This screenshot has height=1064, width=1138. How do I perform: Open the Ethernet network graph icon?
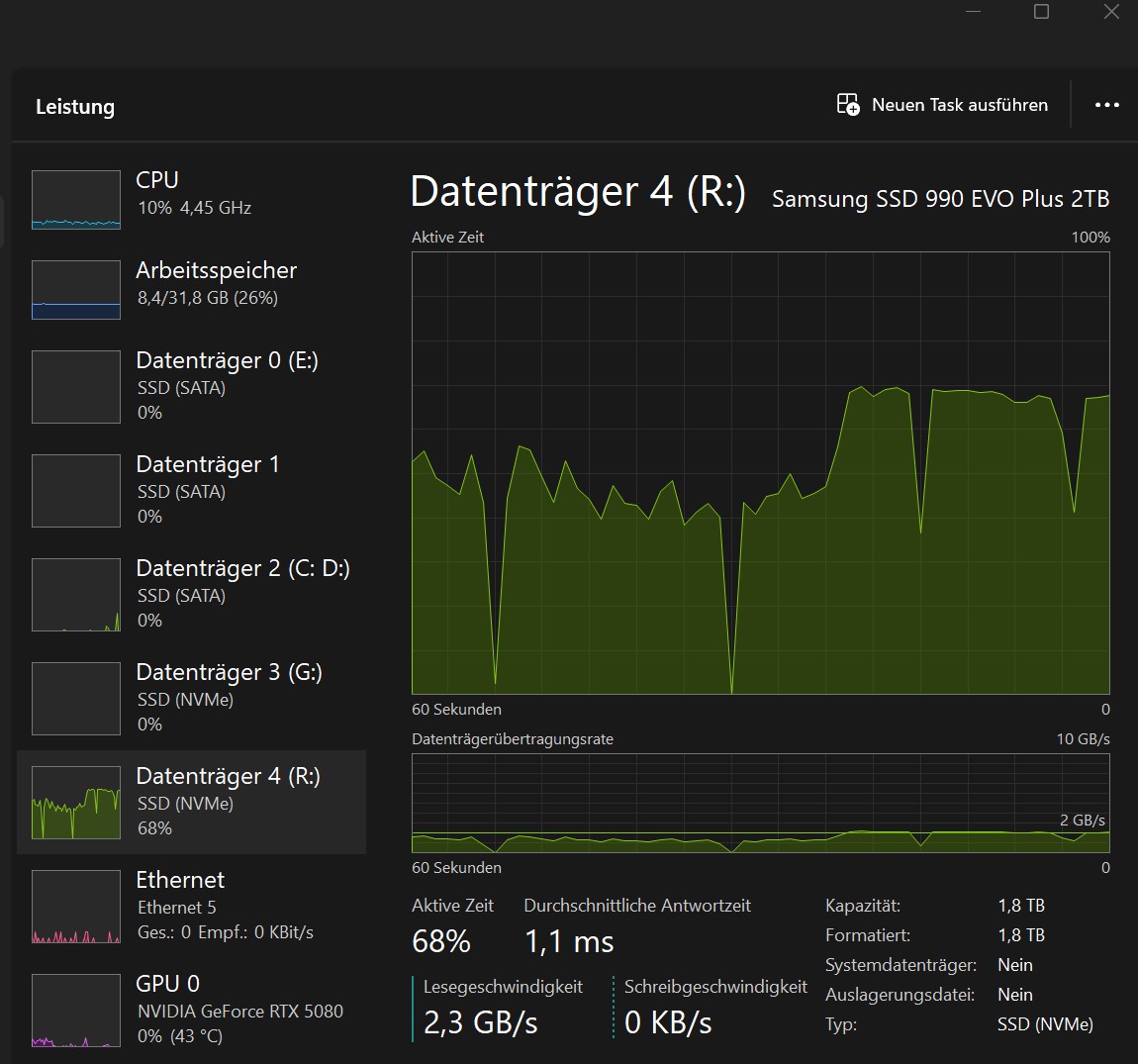click(x=76, y=907)
